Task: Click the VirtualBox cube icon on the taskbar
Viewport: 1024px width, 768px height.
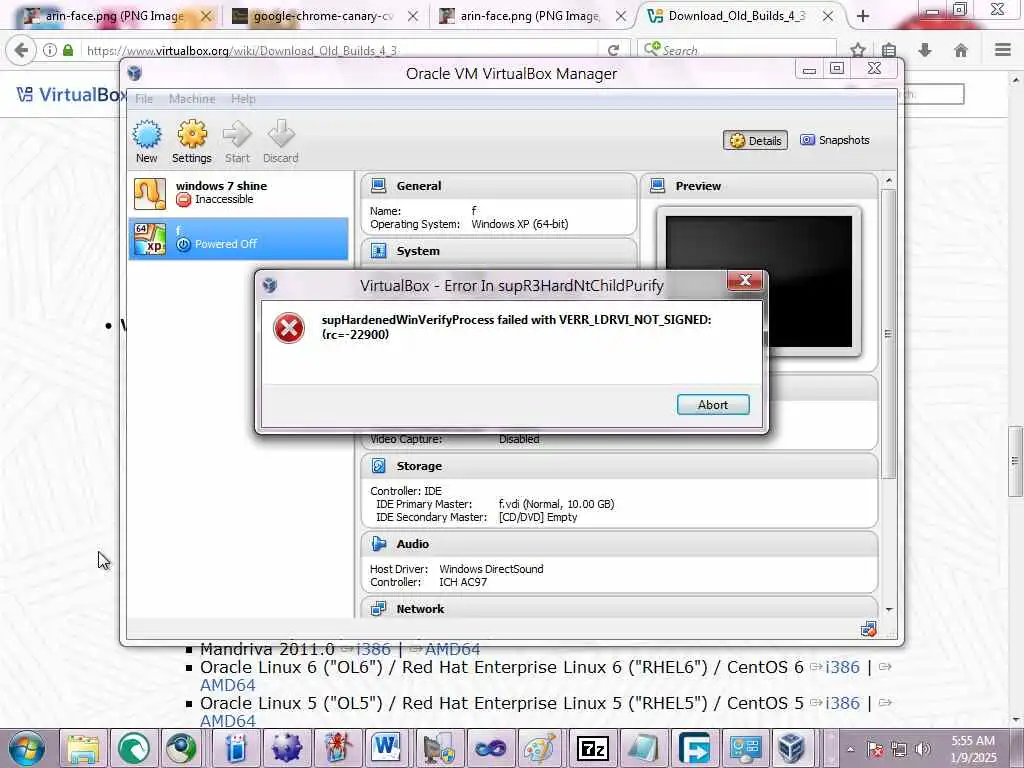Action: pyautogui.click(x=792, y=748)
